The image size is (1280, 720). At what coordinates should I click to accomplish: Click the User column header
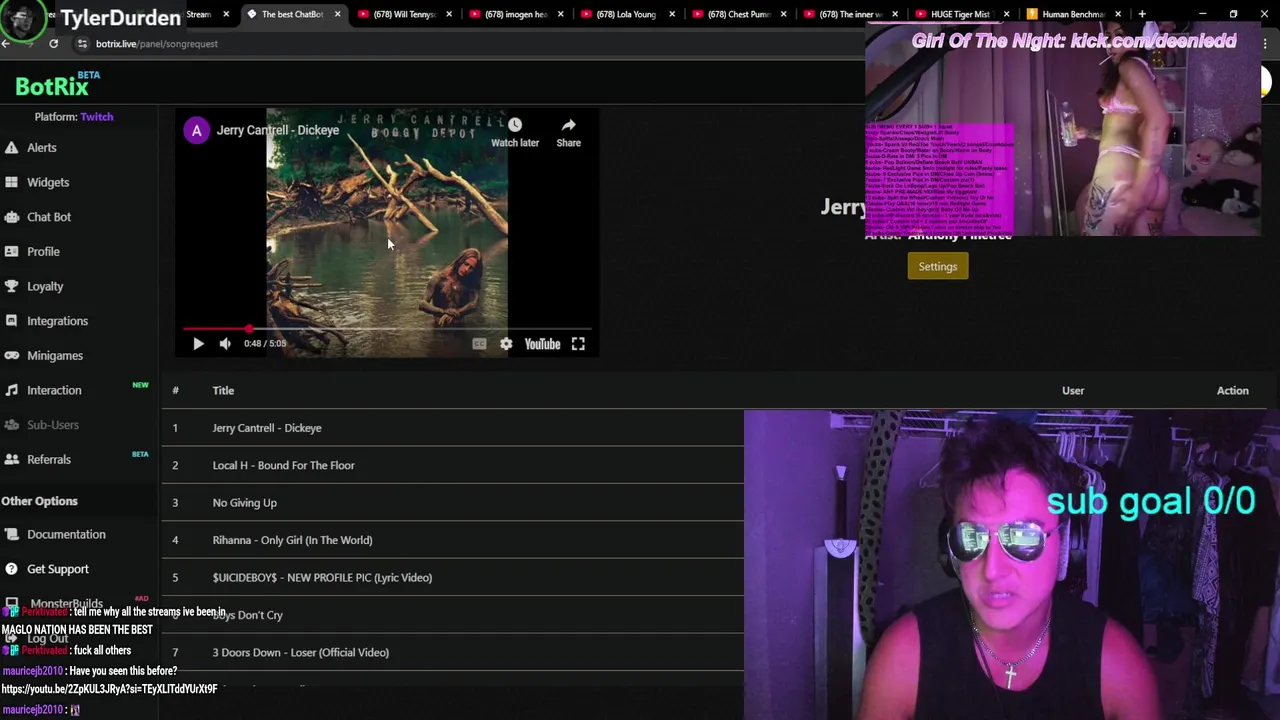[1073, 391]
